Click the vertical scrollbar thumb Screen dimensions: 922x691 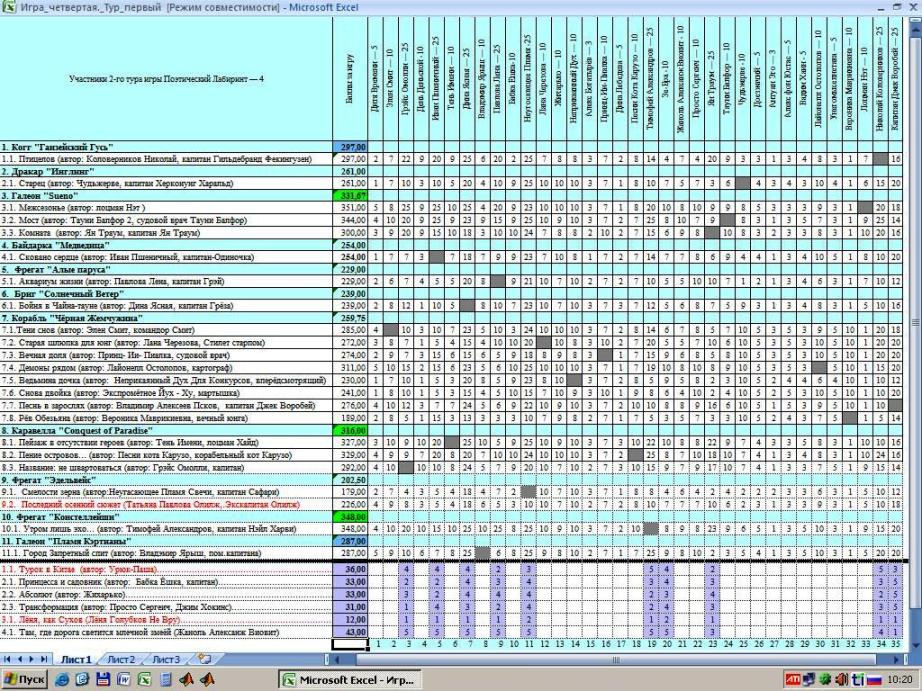[916, 322]
